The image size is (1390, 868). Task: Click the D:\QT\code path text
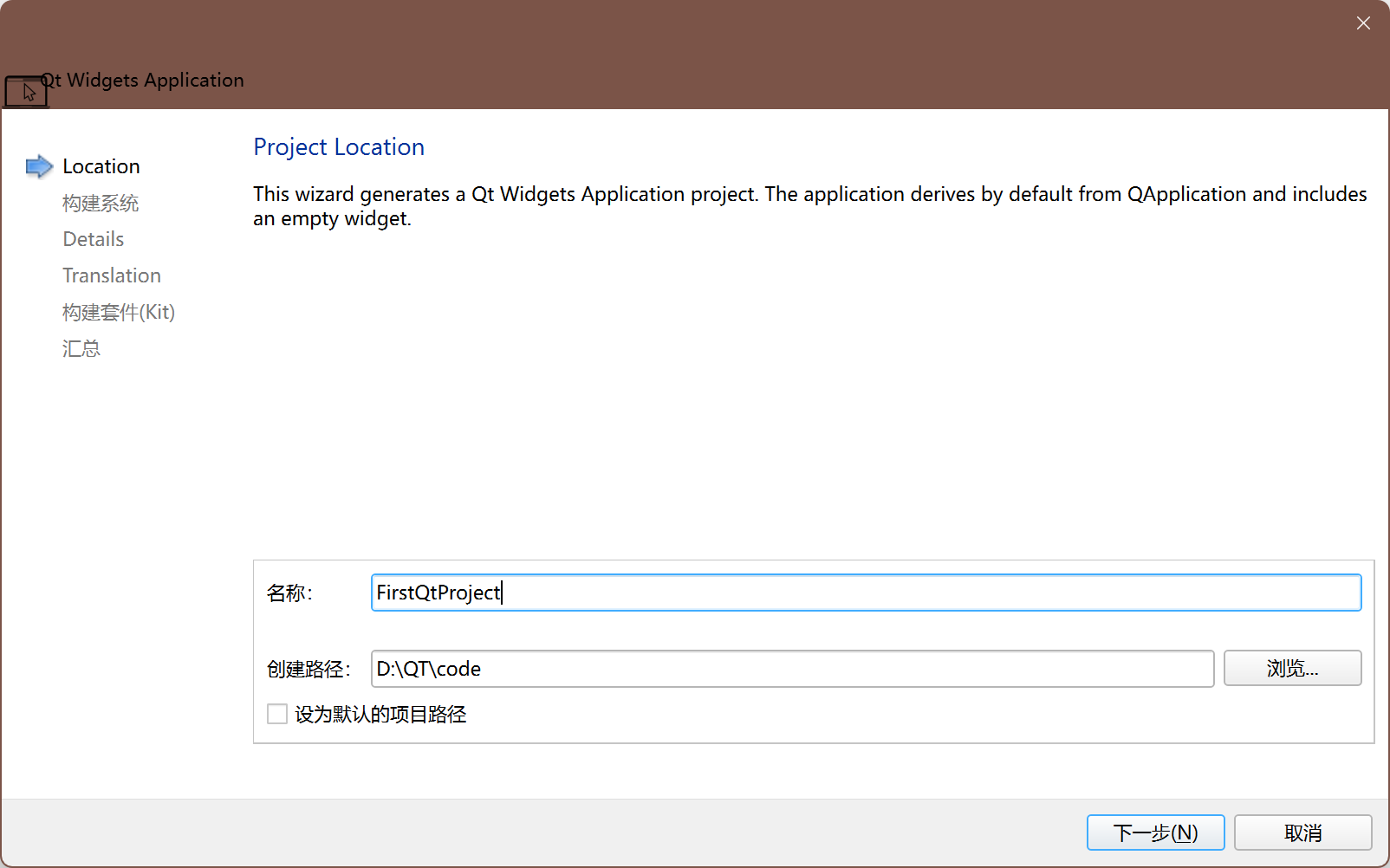(x=429, y=668)
